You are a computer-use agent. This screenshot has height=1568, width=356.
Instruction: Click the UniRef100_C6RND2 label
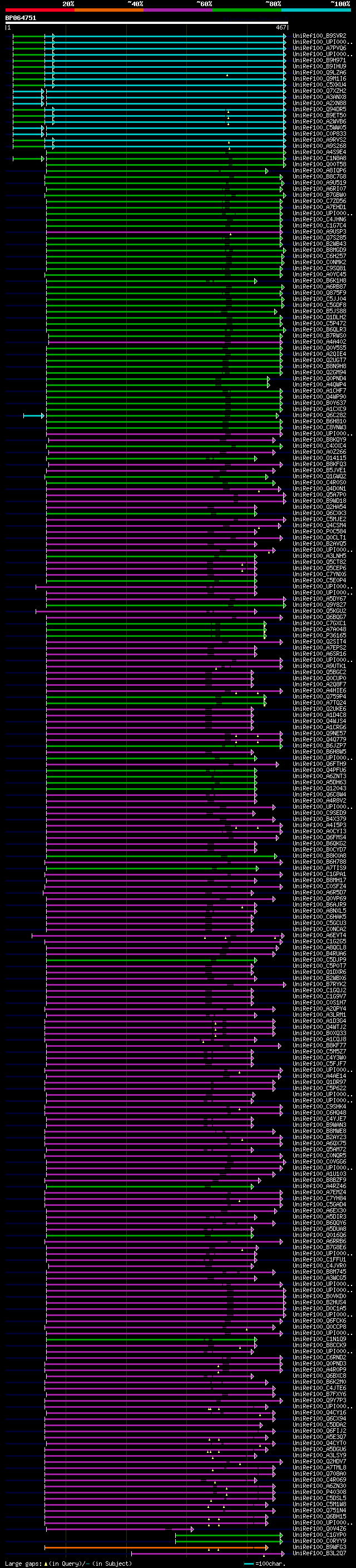pyautogui.click(x=319, y=1357)
